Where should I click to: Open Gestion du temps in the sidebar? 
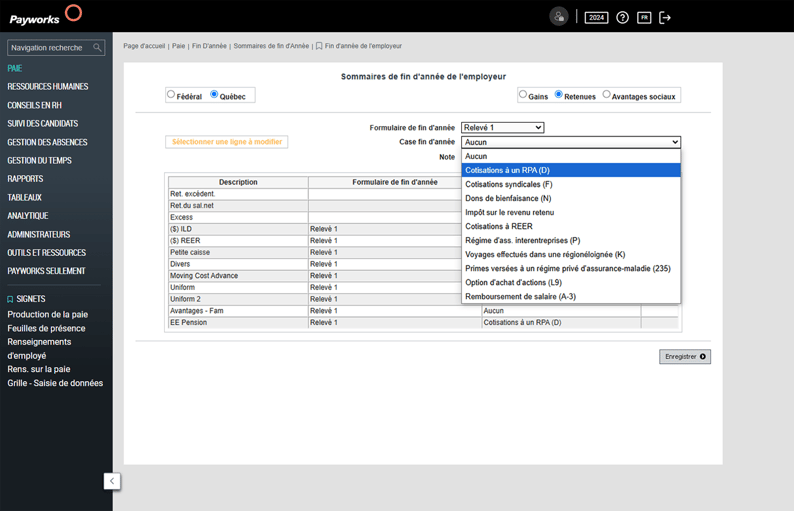(x=39, y=161)
